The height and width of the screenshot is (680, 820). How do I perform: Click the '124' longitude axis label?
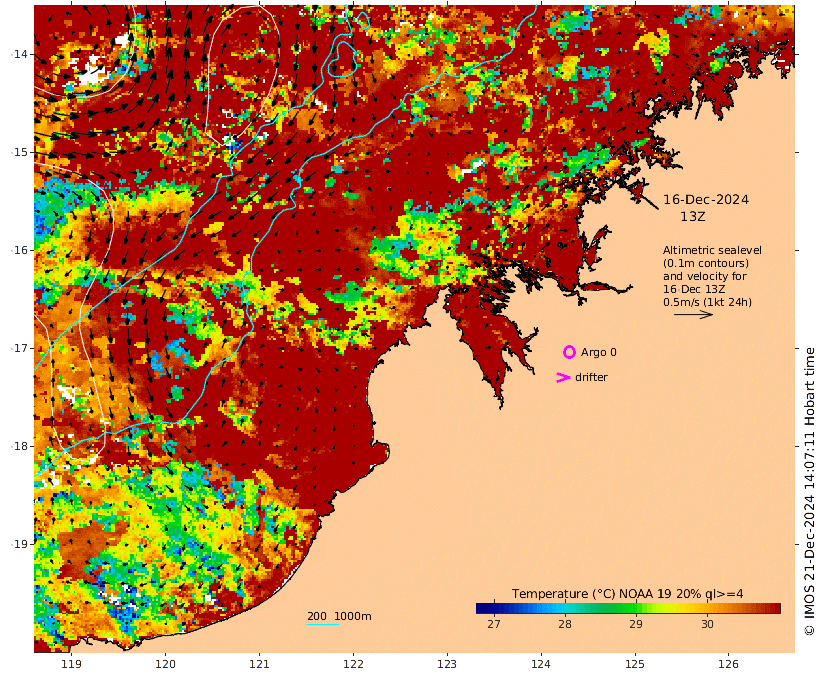click(x=541, y=664)
